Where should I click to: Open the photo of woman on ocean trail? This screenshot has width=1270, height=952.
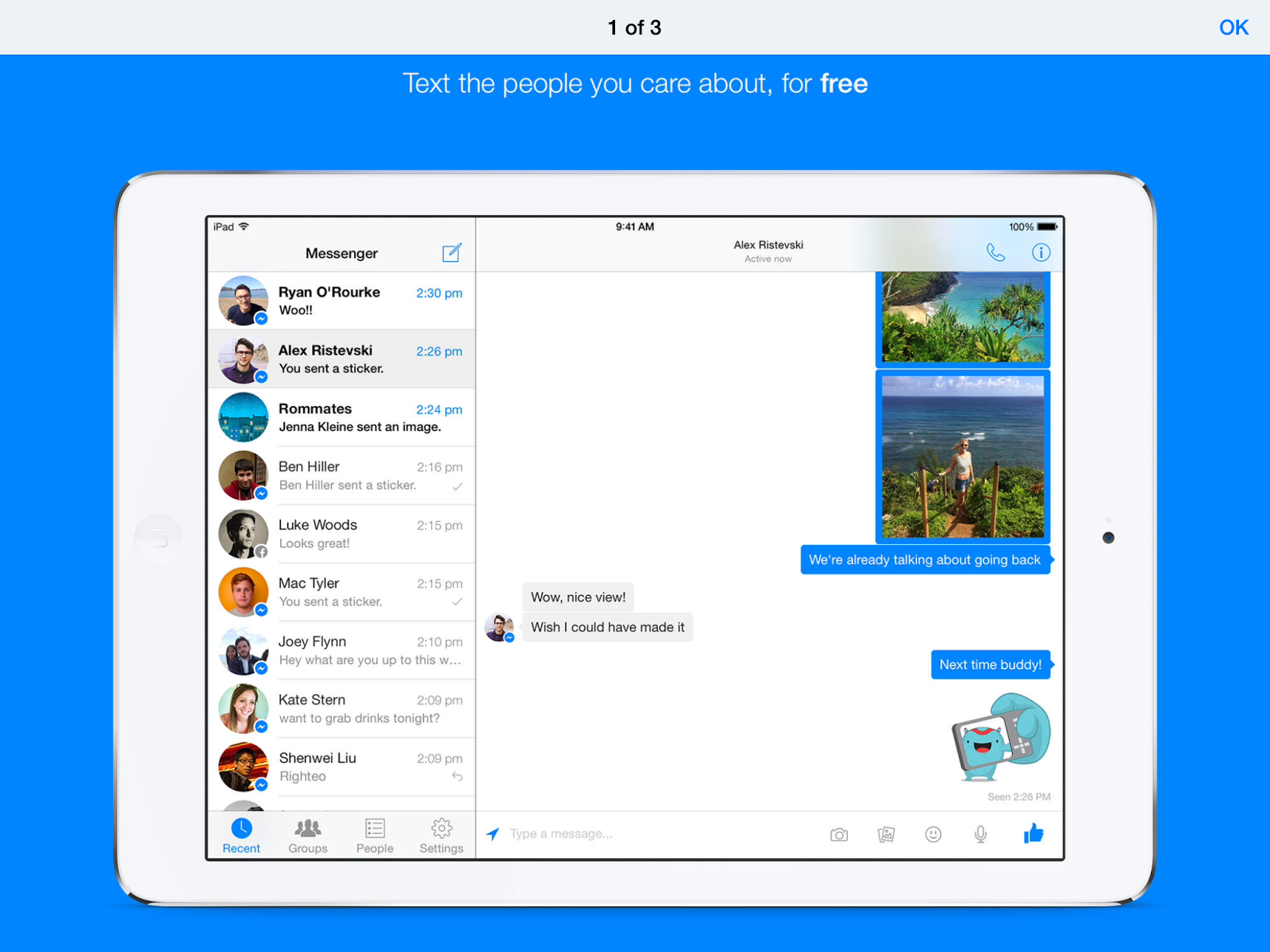pyautogui.click(x=963, y=457)
